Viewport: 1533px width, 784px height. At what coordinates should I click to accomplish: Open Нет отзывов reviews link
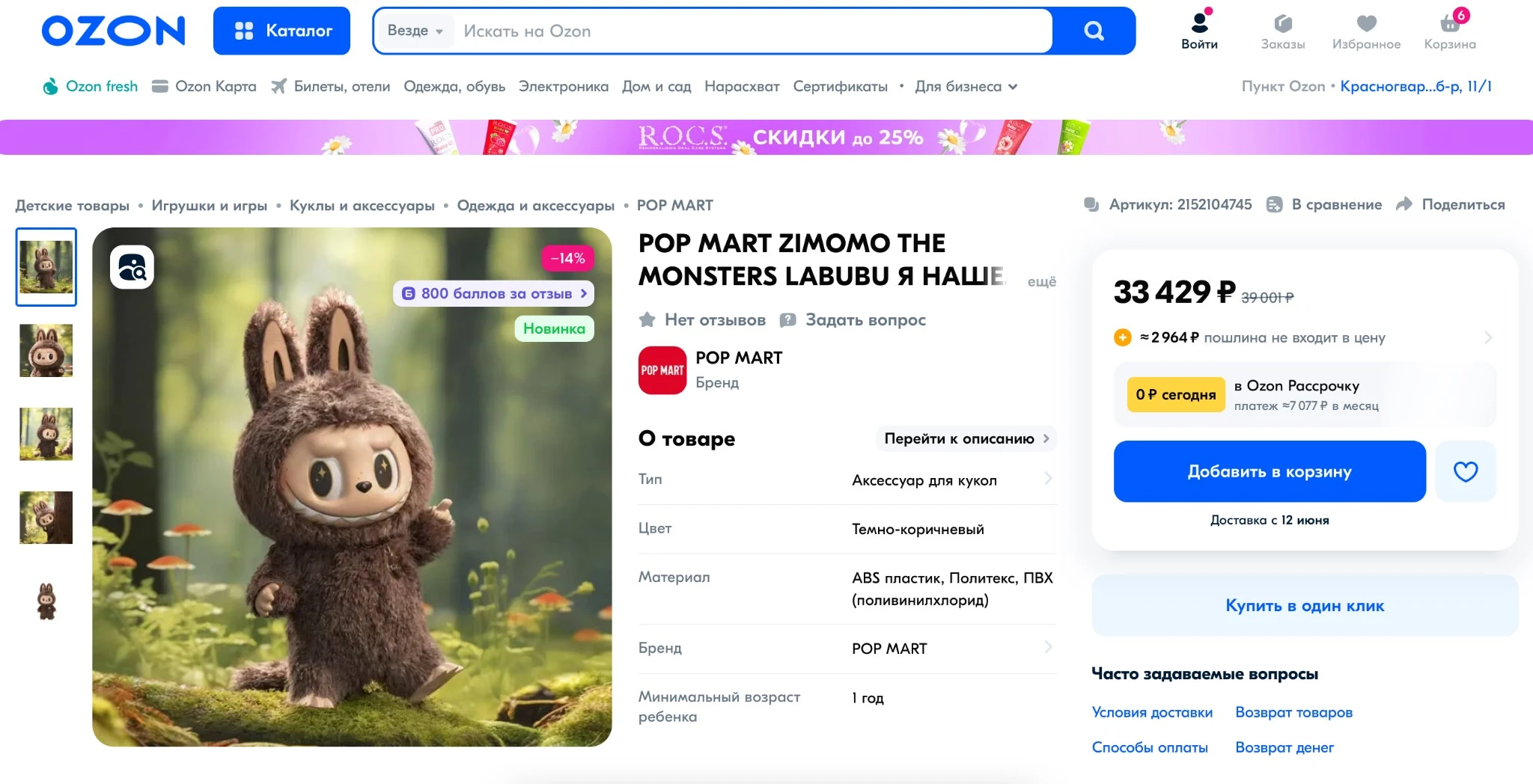(702, 320)
